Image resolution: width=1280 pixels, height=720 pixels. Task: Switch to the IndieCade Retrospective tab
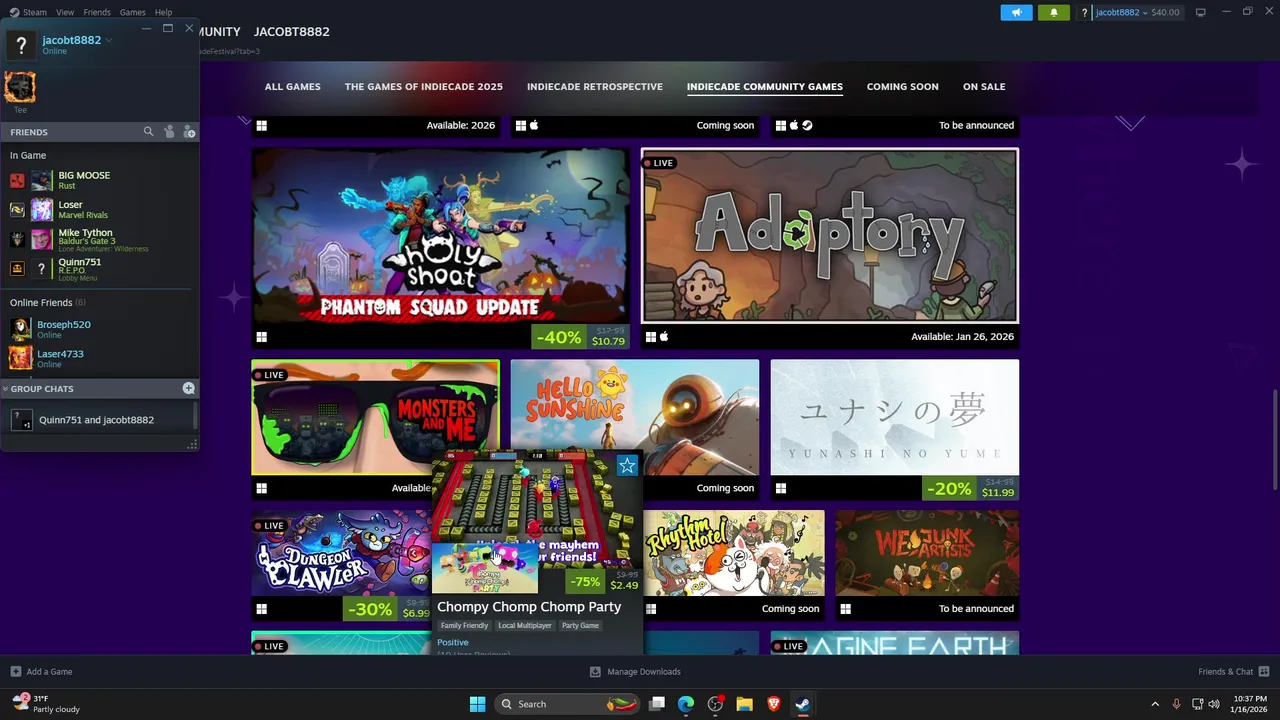pyautogui.click(x=595, y=86)
